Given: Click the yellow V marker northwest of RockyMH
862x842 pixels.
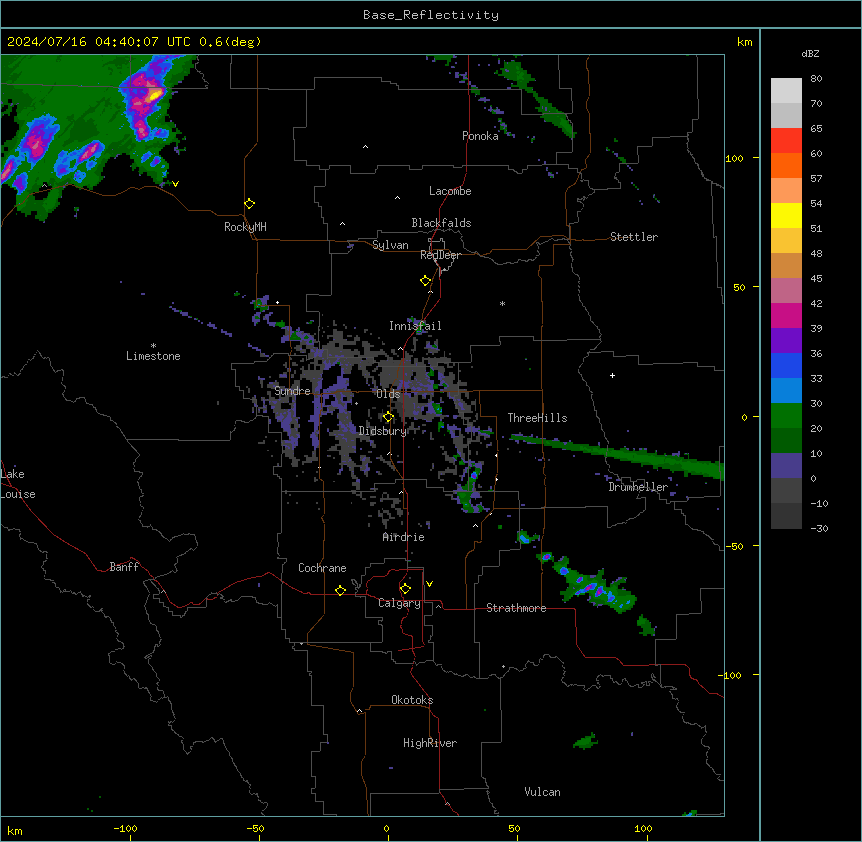Looking at the screenshot, I should [x=175, y=184].
